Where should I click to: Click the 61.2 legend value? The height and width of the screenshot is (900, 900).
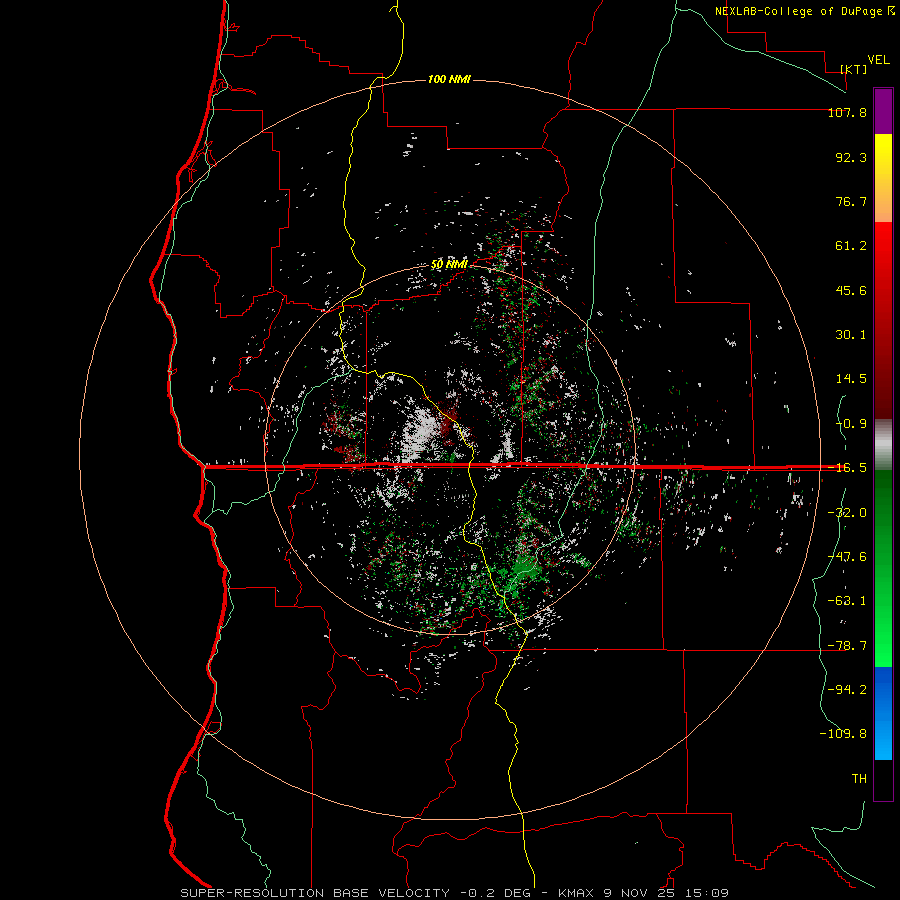(851, 246)
